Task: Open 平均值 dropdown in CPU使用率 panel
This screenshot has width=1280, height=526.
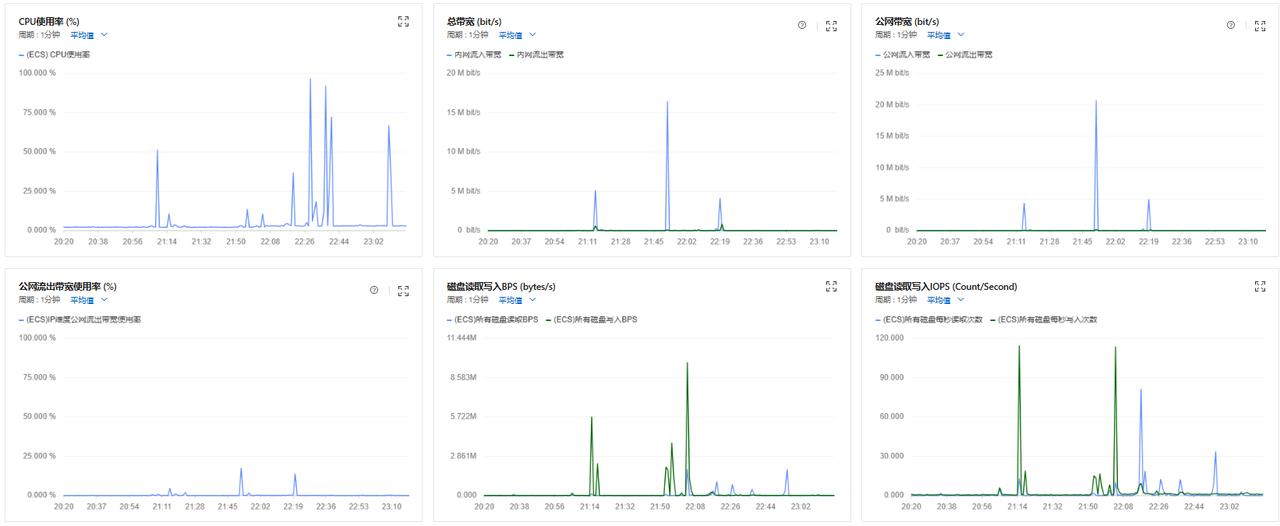Action: tap(89, 34)
